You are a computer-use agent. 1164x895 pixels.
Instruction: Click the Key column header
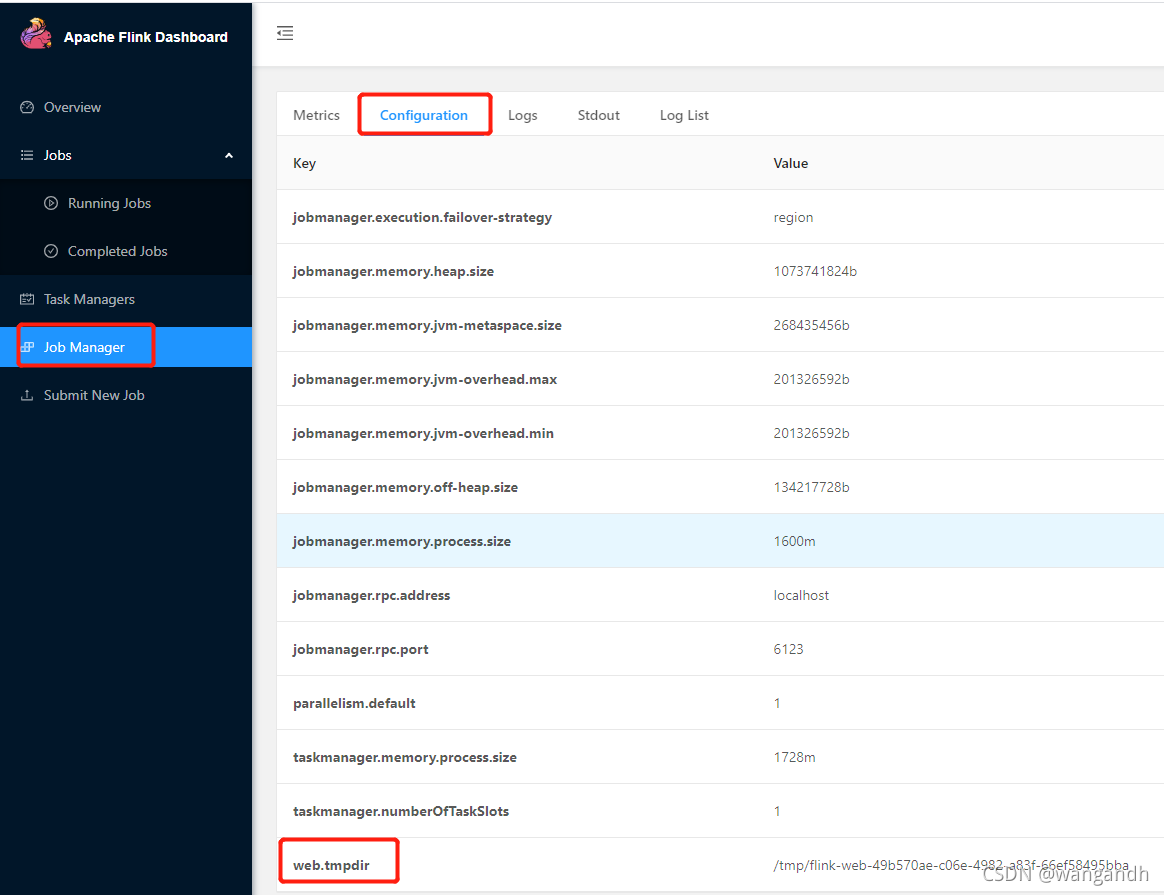(x=304, y=163)
